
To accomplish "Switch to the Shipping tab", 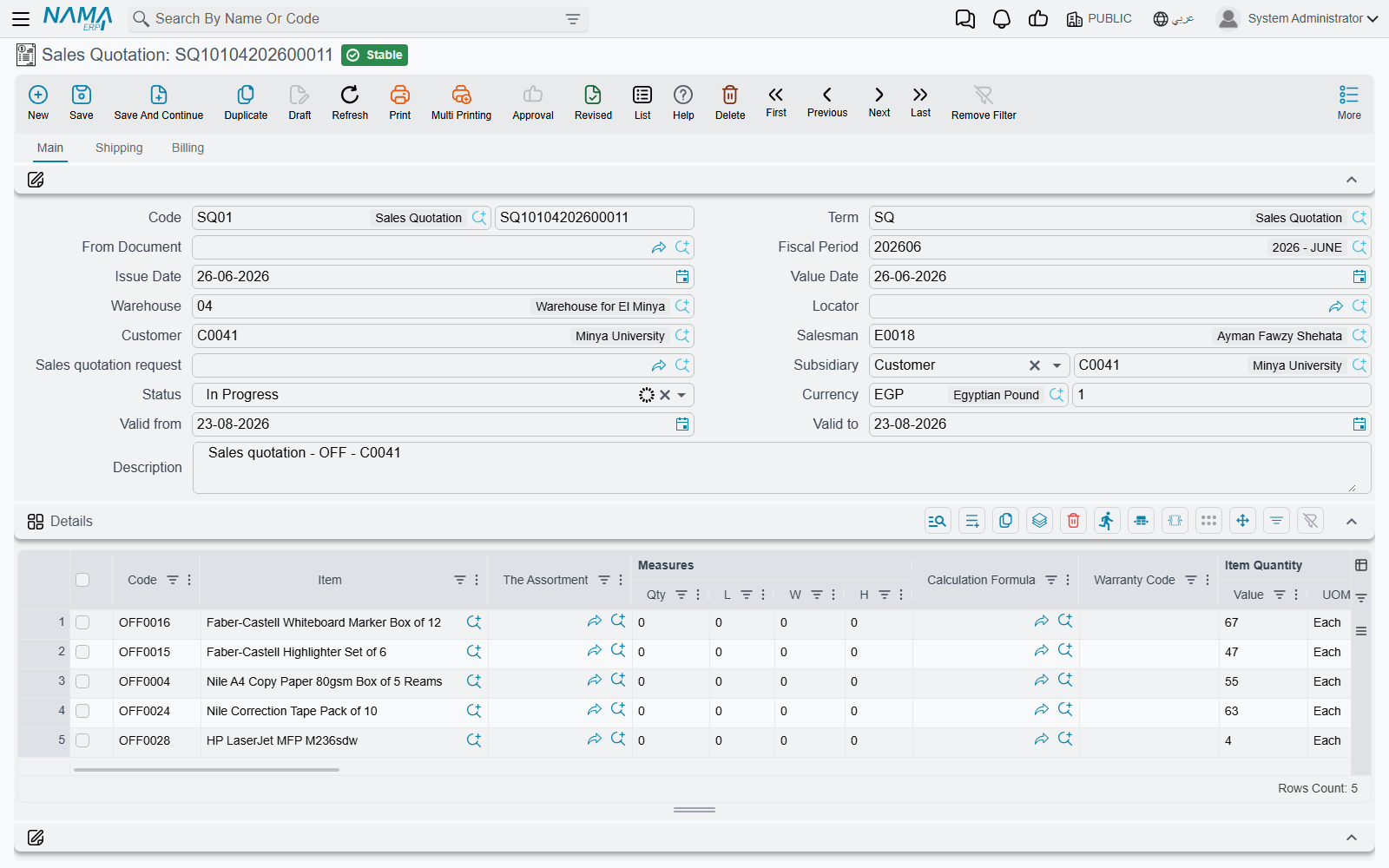I will 119,148.
